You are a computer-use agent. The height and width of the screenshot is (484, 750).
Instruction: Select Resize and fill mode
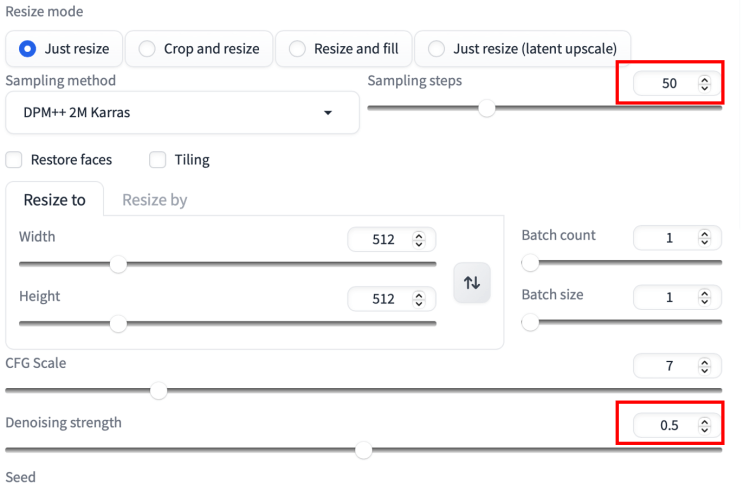pyautogui.click(x=297, y=48)
